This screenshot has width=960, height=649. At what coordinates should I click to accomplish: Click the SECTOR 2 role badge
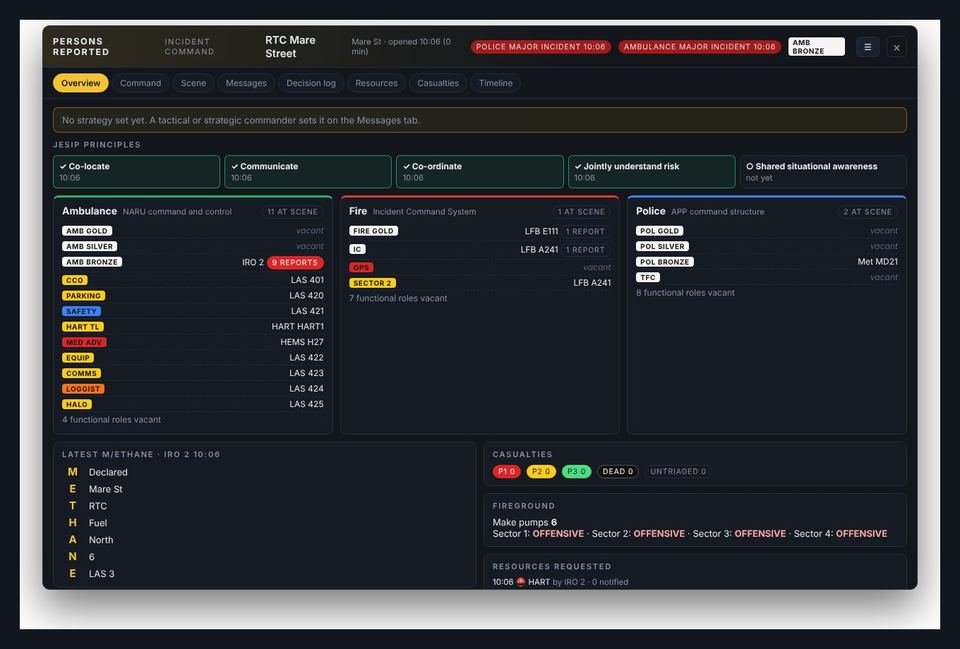pos(372,283)
